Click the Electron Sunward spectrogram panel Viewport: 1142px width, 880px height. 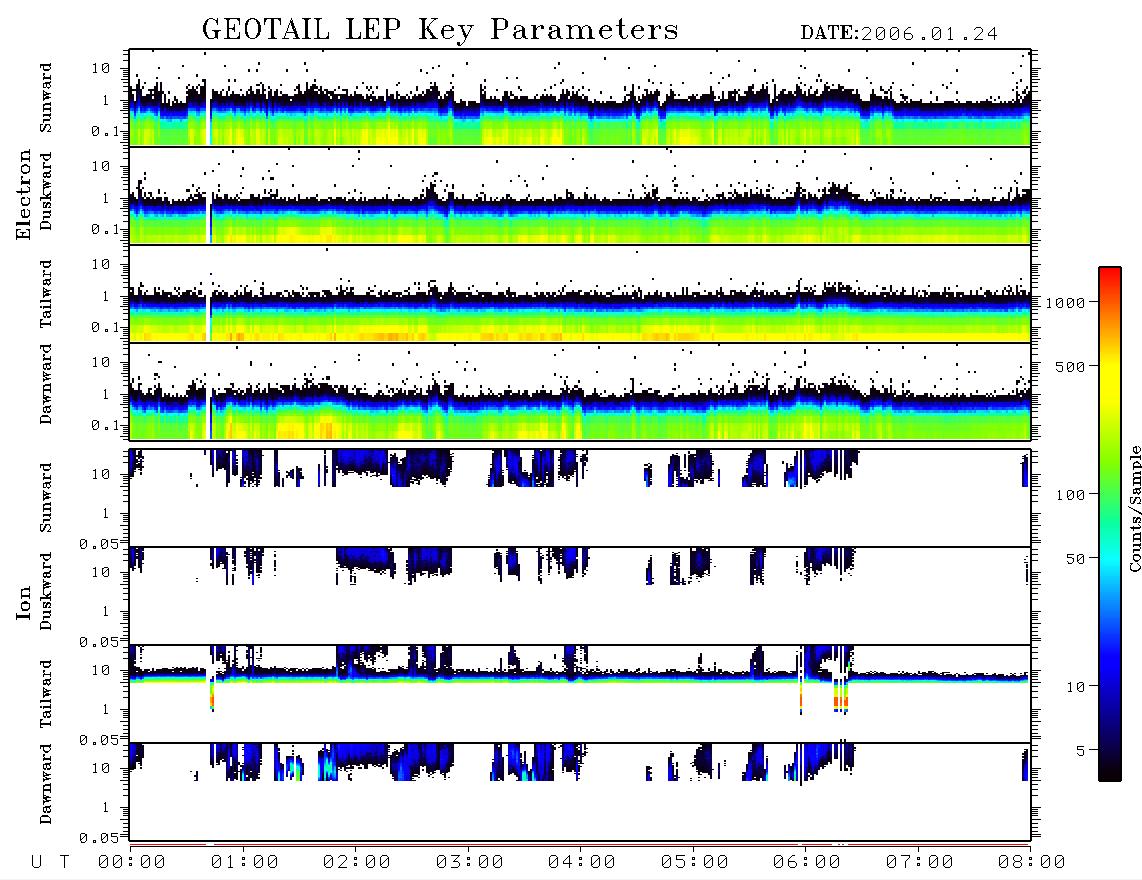click(x=580, y=98)
